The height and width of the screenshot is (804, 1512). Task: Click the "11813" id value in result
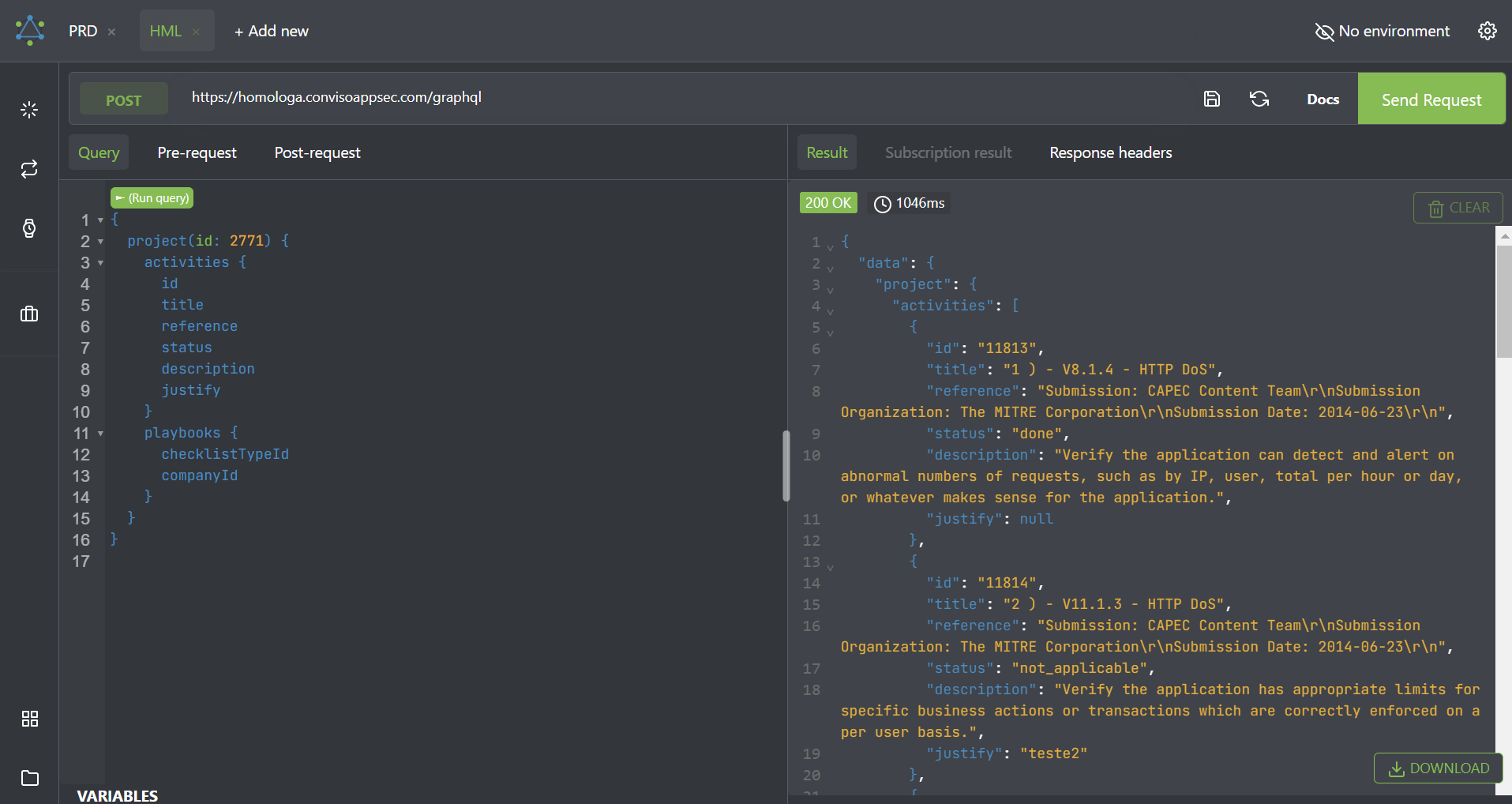[1007, 348]
